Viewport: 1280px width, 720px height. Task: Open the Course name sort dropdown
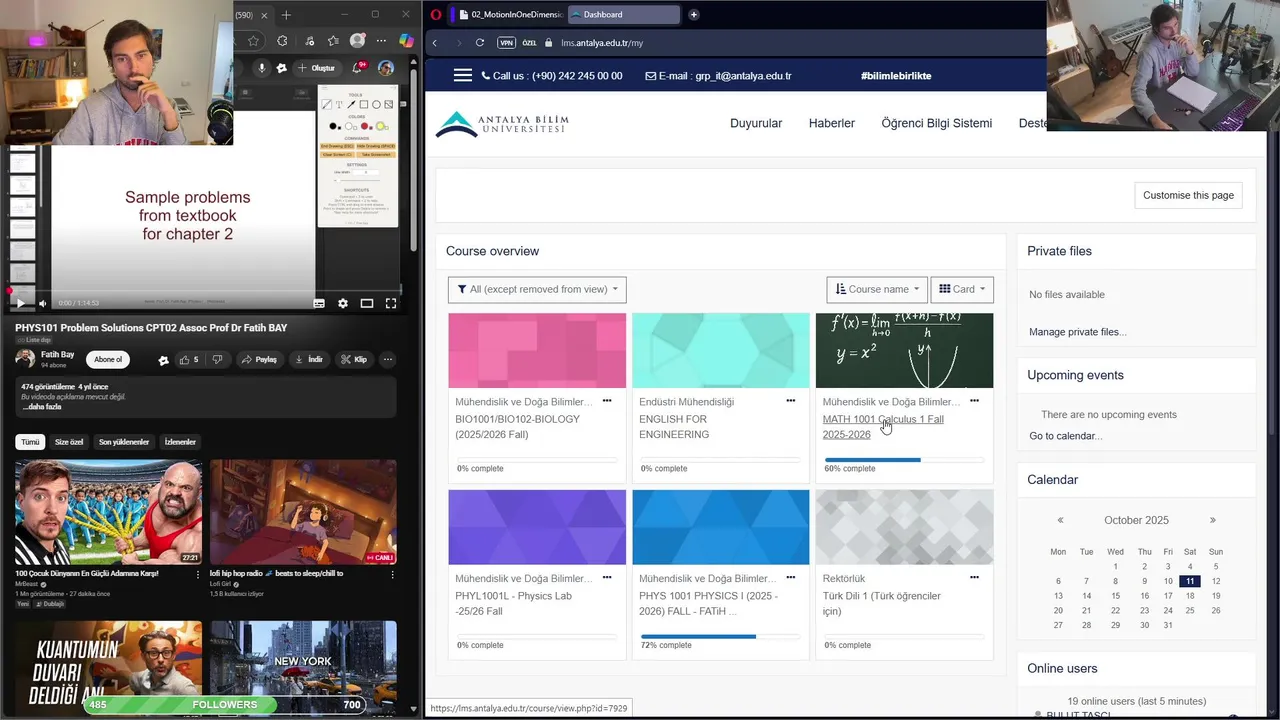(x=877, y=289)
